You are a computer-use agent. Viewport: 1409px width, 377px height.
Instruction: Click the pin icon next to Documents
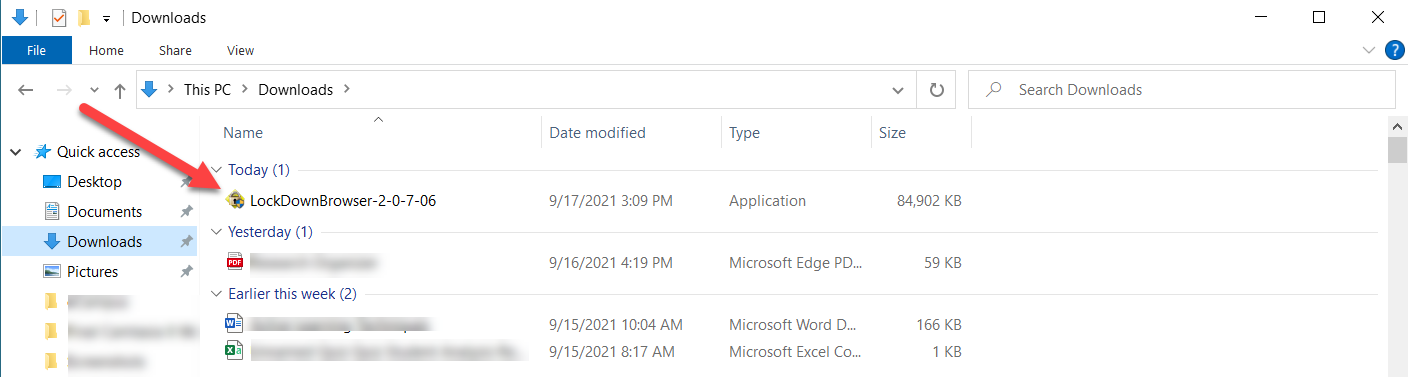point(186,212)
